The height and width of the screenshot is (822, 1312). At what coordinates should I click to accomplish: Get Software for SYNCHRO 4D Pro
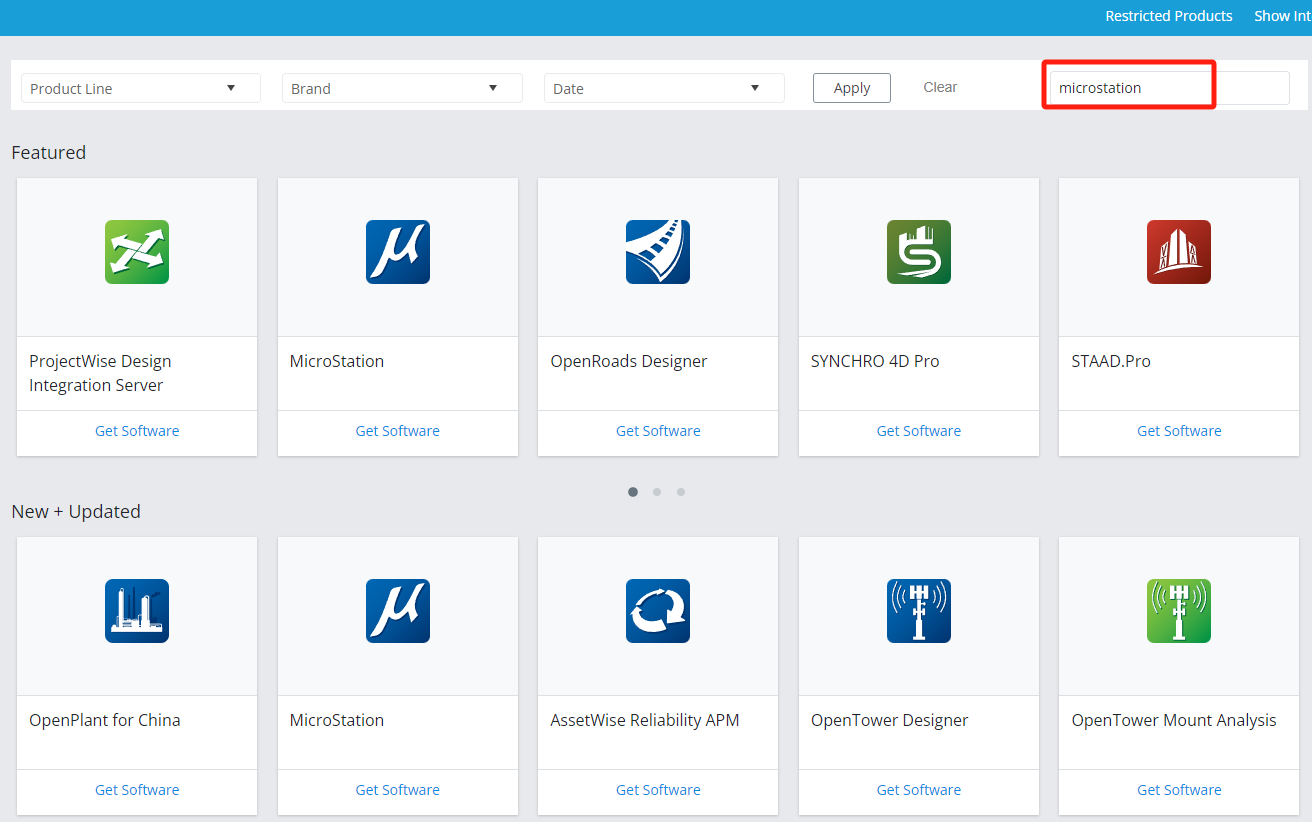[919, 431]
